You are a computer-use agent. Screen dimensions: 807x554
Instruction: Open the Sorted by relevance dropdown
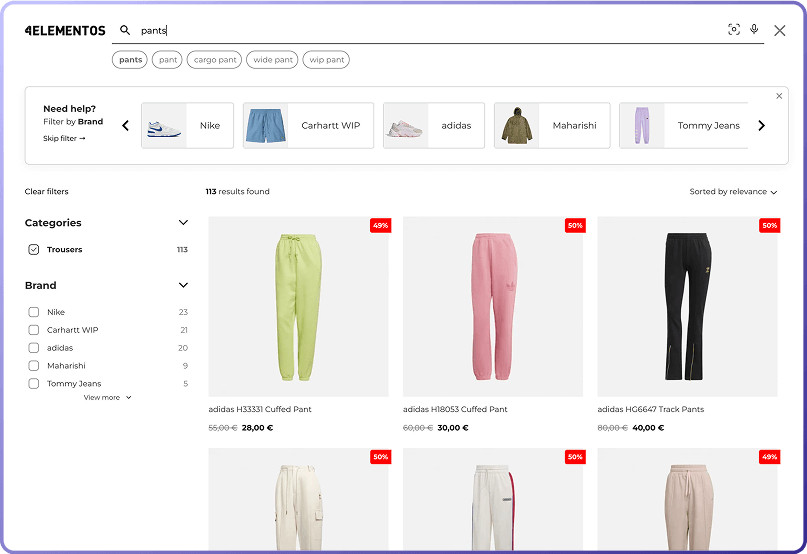pos(733,192)
